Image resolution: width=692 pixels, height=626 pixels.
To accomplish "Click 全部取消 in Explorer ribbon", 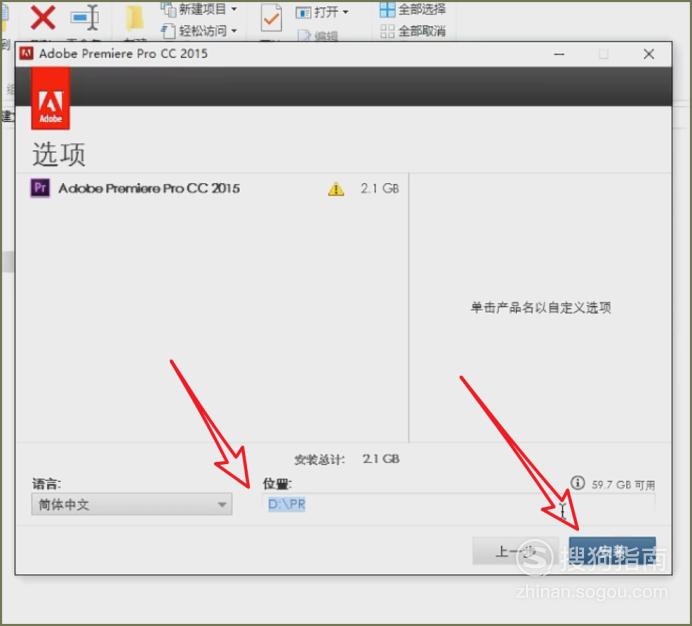I will click(413, 31).
